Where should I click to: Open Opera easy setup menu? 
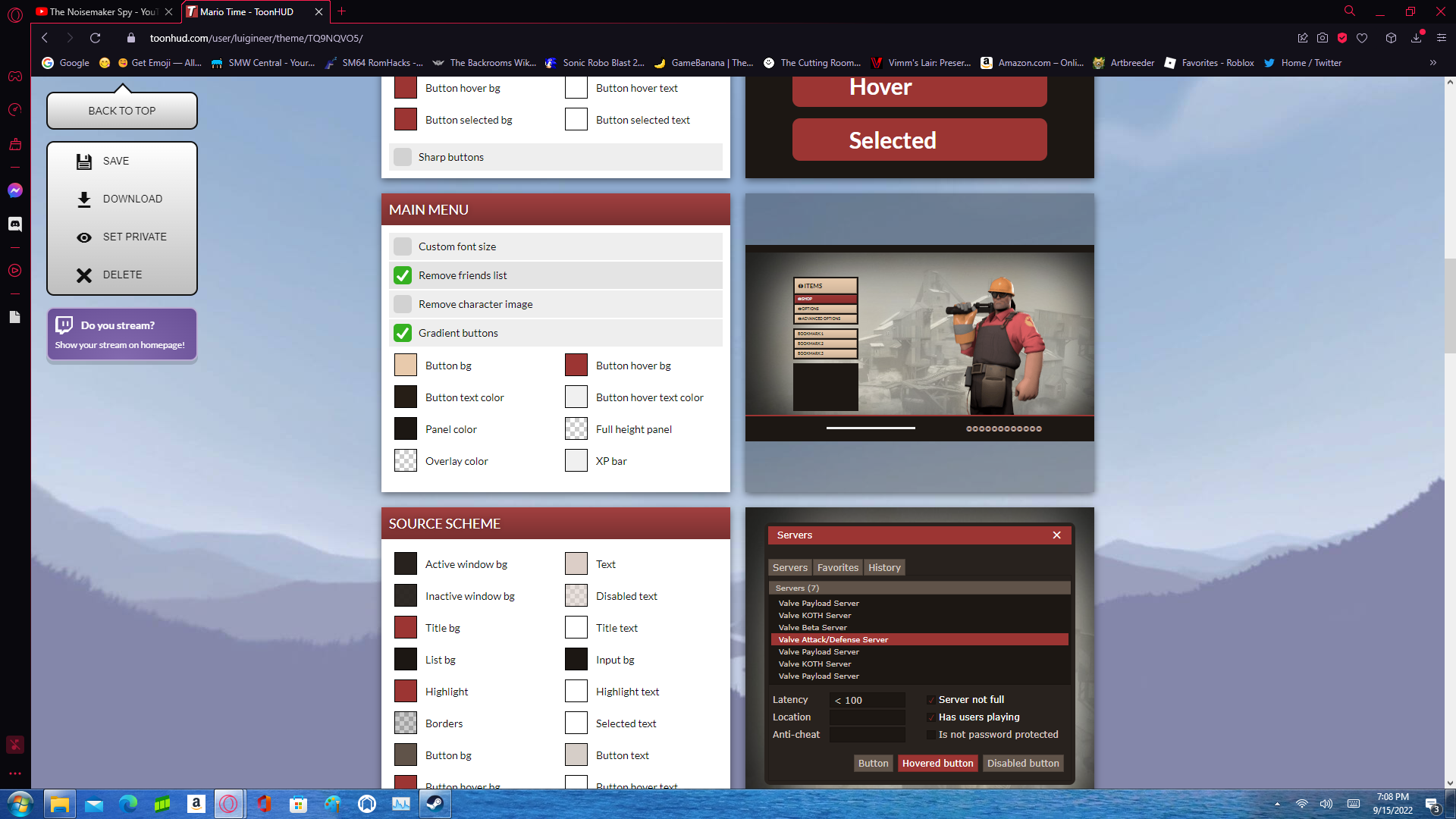[1442, 38]
